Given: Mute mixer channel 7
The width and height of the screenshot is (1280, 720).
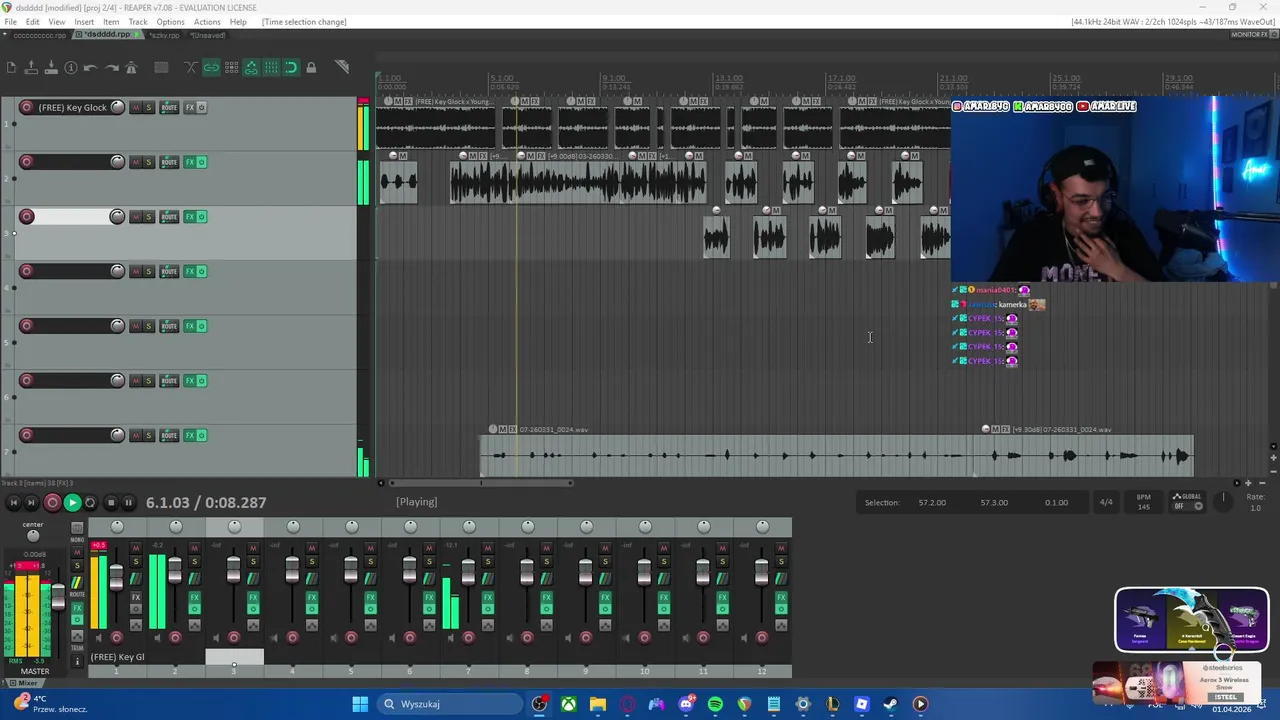Looking at the screenshot, I should tap(487, 548).
